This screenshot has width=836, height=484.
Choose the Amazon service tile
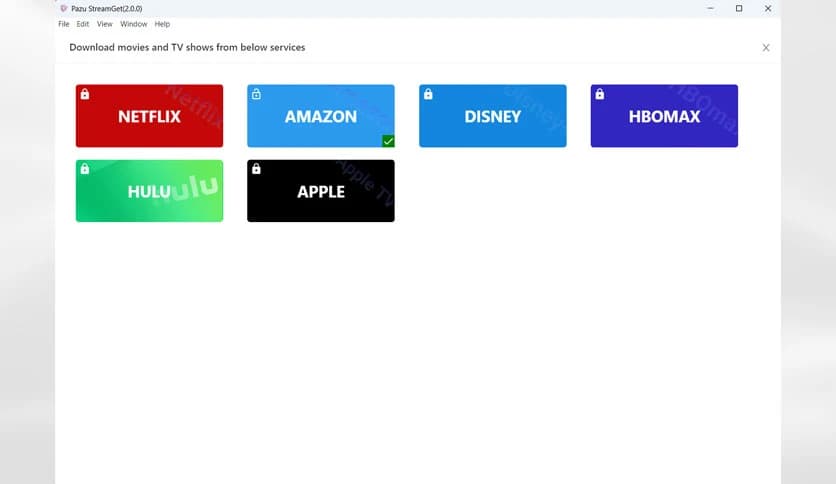click(321, 116)
